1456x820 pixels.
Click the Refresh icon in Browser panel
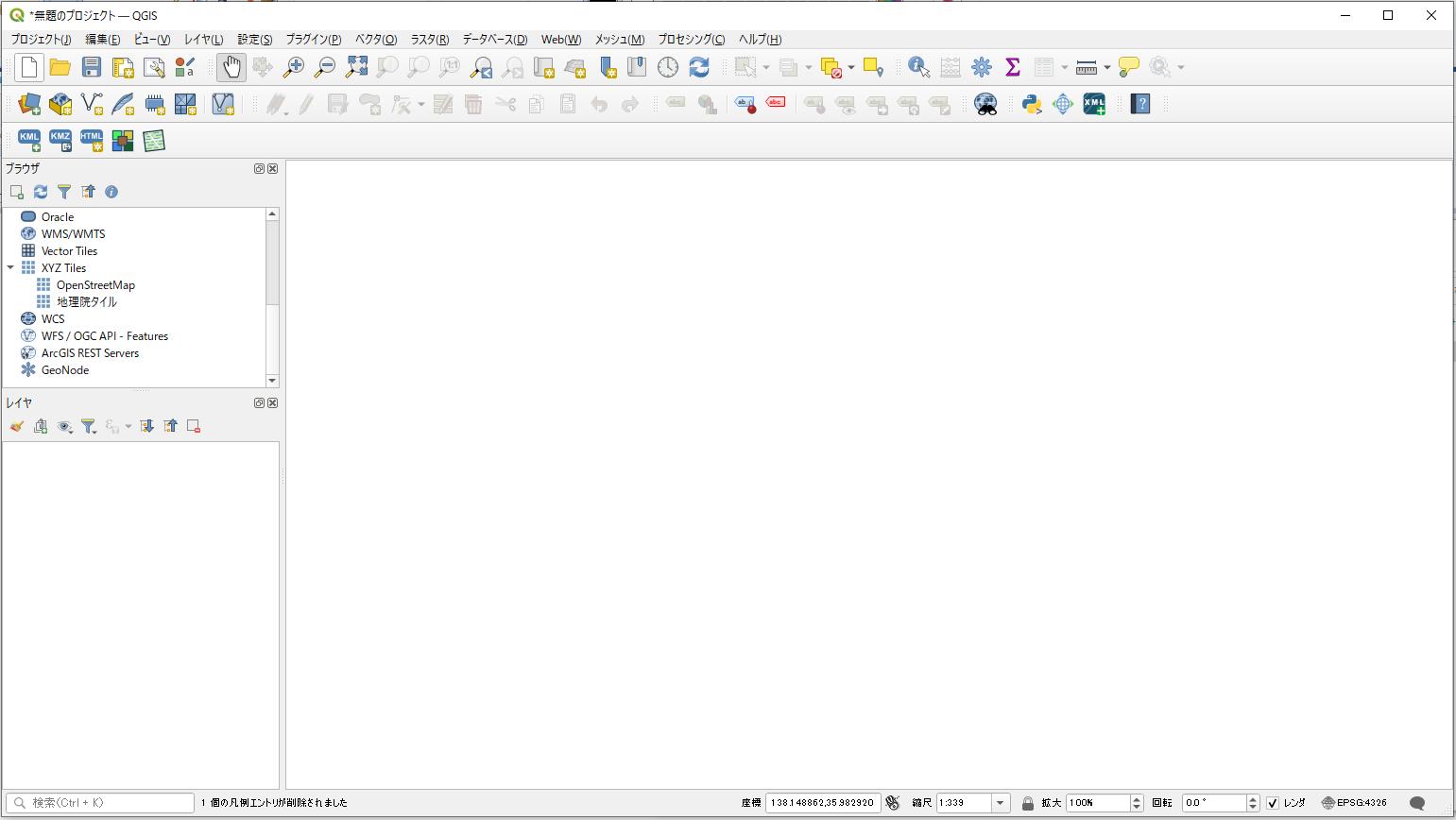coord(41,192)
